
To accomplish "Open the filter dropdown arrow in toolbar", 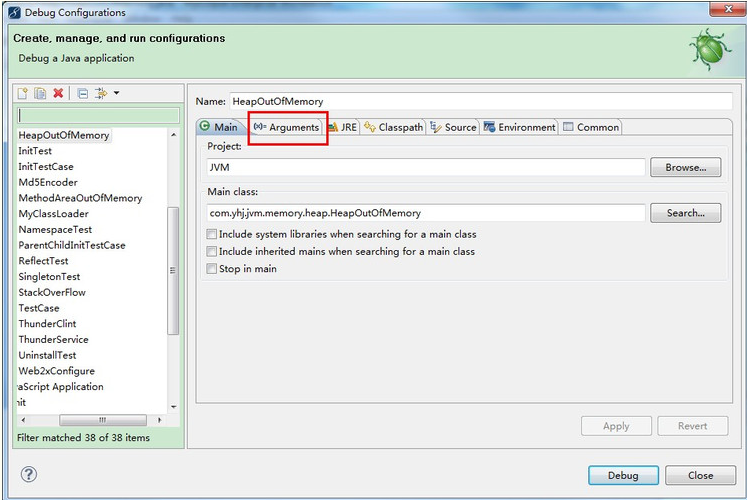I will pos(116,93).
